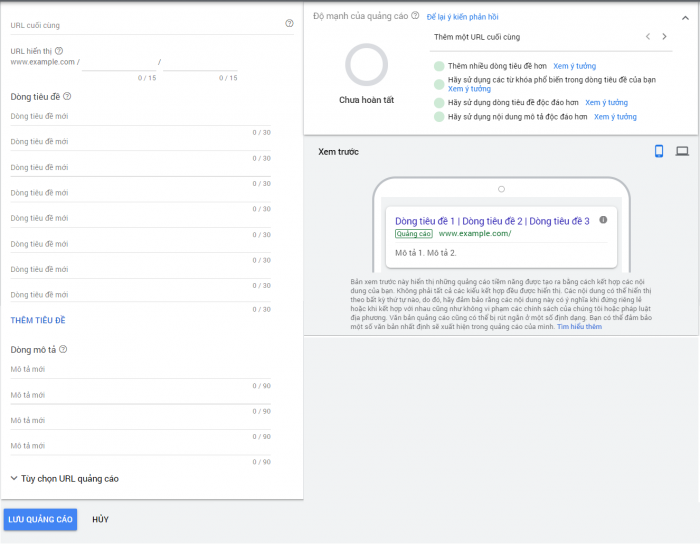Click help icon beside Dòng mô tả heading
This screenshot has width=700, height=544.
pos(63,349)
